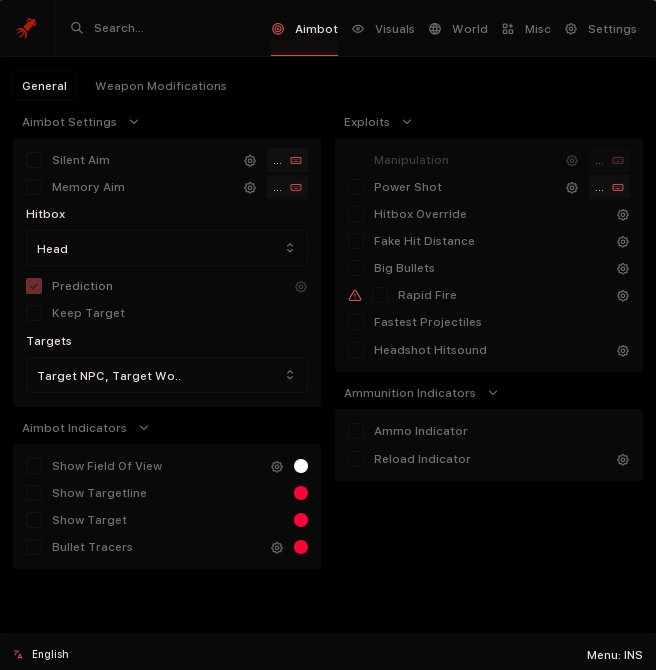Screen dimensions: 656x670
Task: Open Show Field Of View gear settings
Action: click(x=277, y=466)
